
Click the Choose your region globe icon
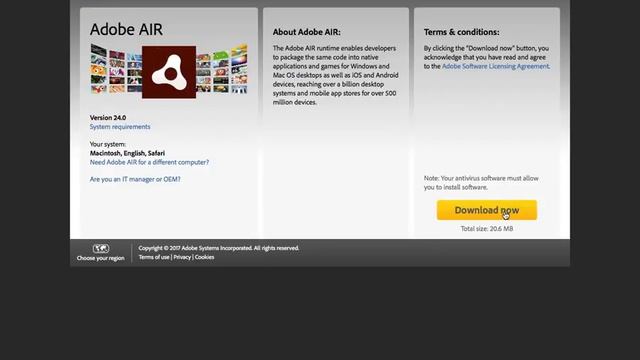coord(100,248)
